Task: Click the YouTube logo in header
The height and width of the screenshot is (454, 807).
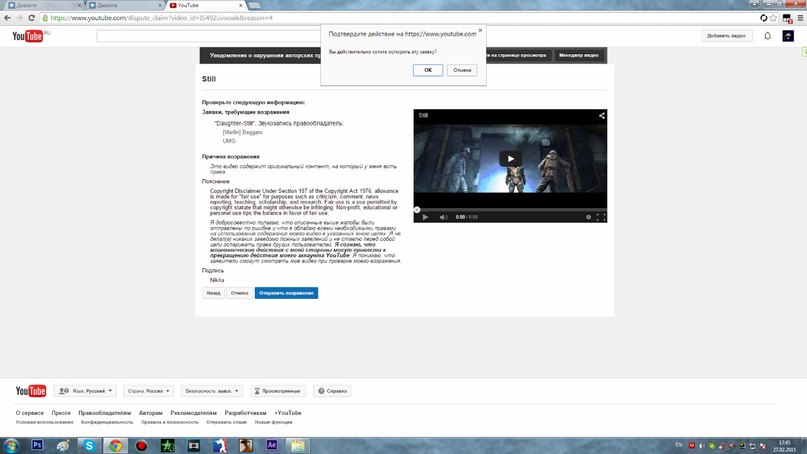Action: point(28,36)
